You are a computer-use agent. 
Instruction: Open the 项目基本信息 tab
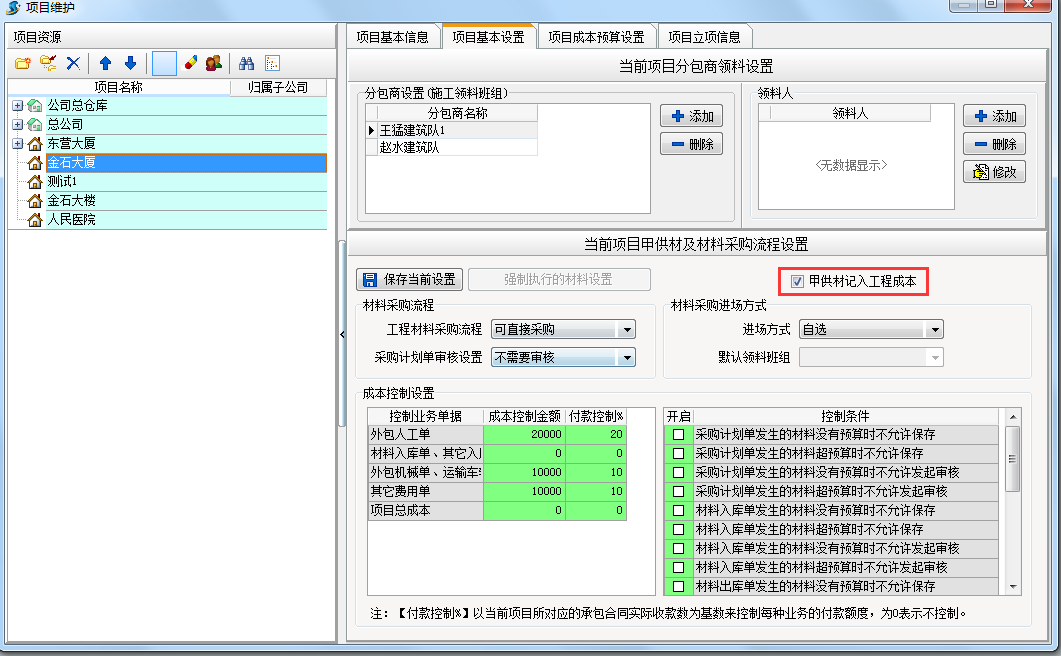tap(393, 37)
